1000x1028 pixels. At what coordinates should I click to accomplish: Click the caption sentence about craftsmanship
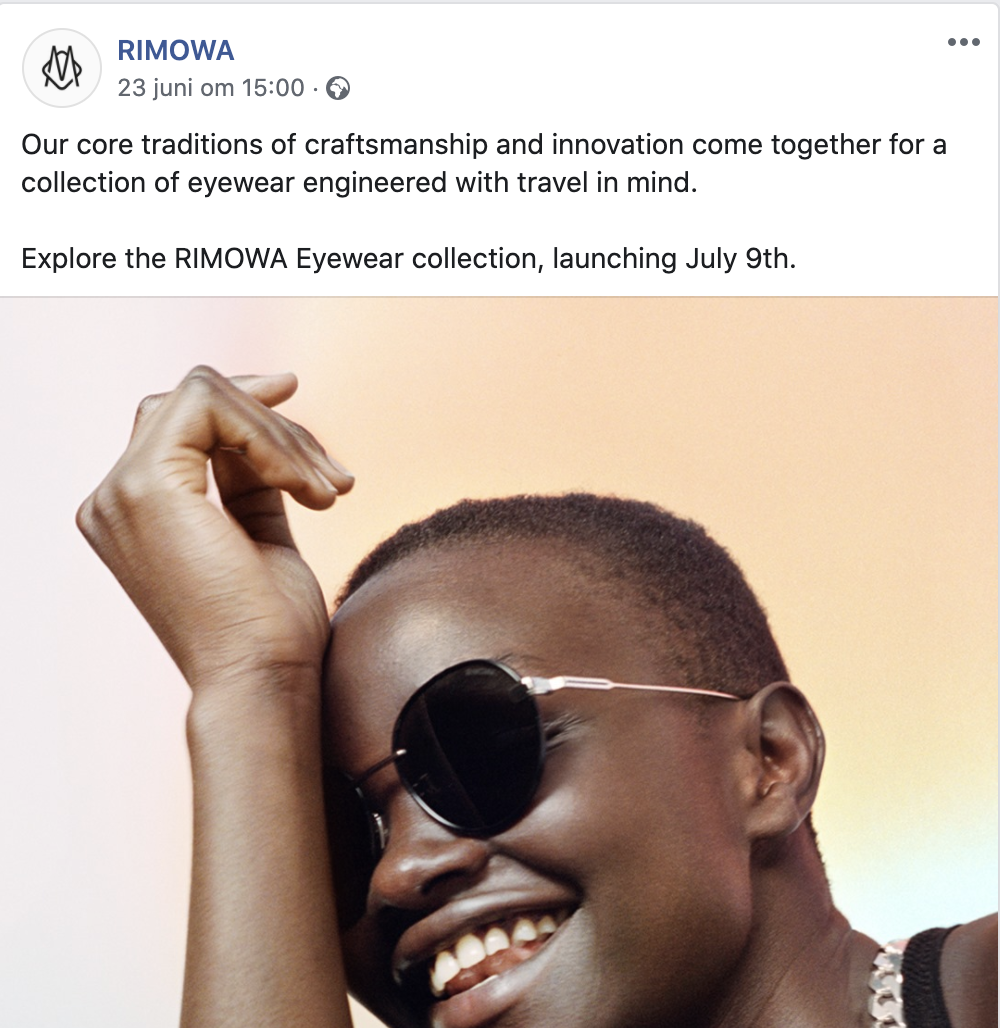pos(484,163)
